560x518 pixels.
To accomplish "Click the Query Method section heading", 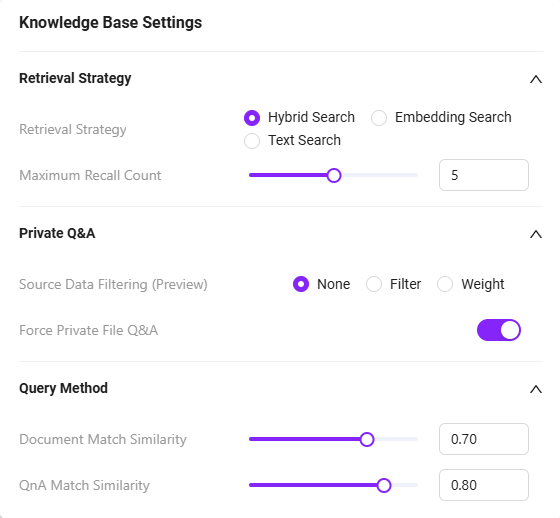I will point(64,388).
